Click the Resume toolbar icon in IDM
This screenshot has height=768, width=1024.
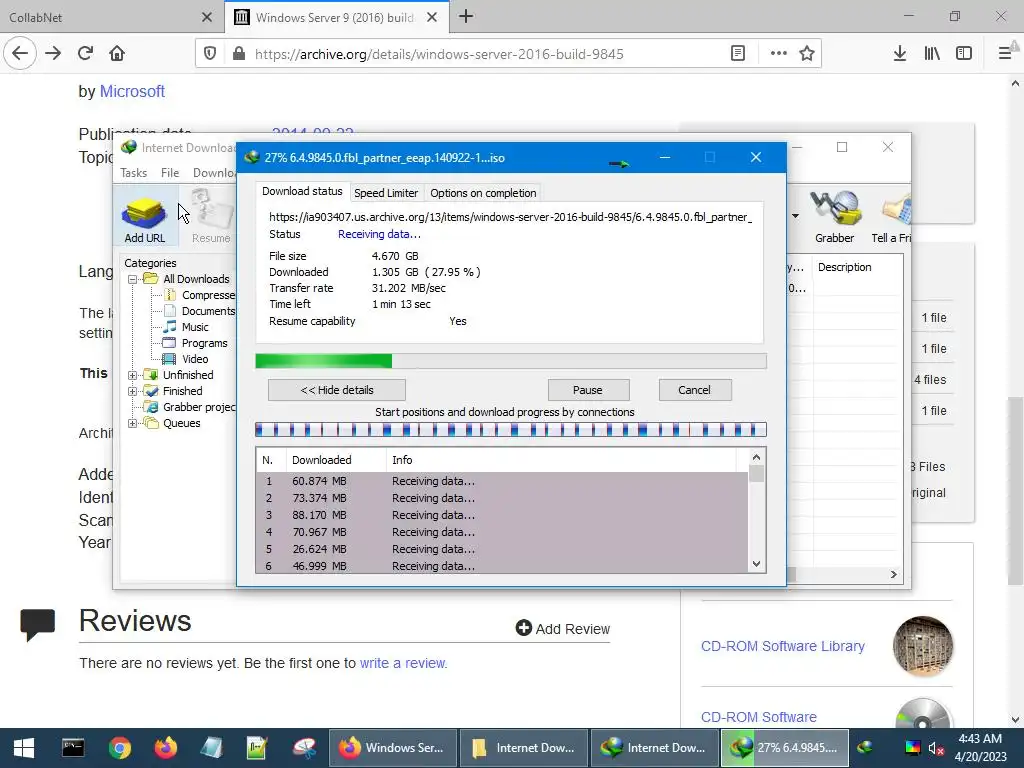click(212, 219)
